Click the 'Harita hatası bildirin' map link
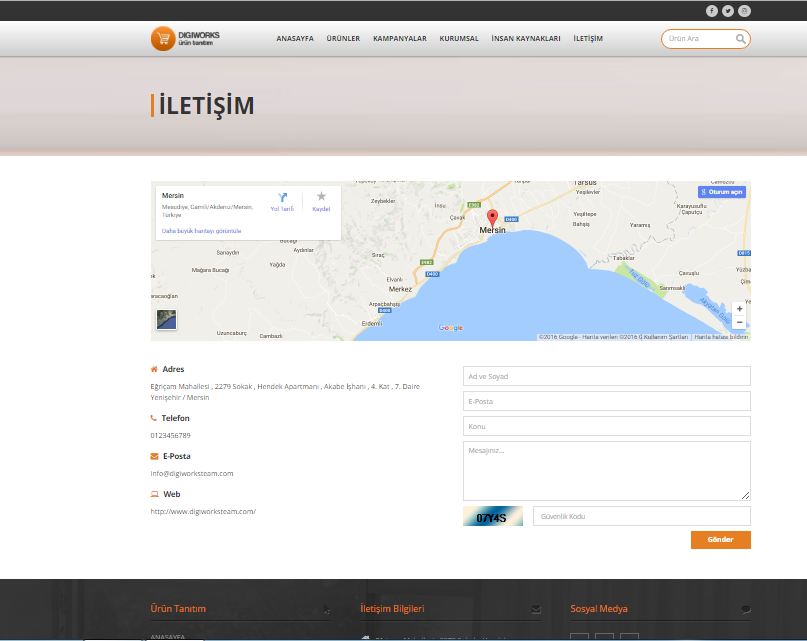 coord(721,337)
